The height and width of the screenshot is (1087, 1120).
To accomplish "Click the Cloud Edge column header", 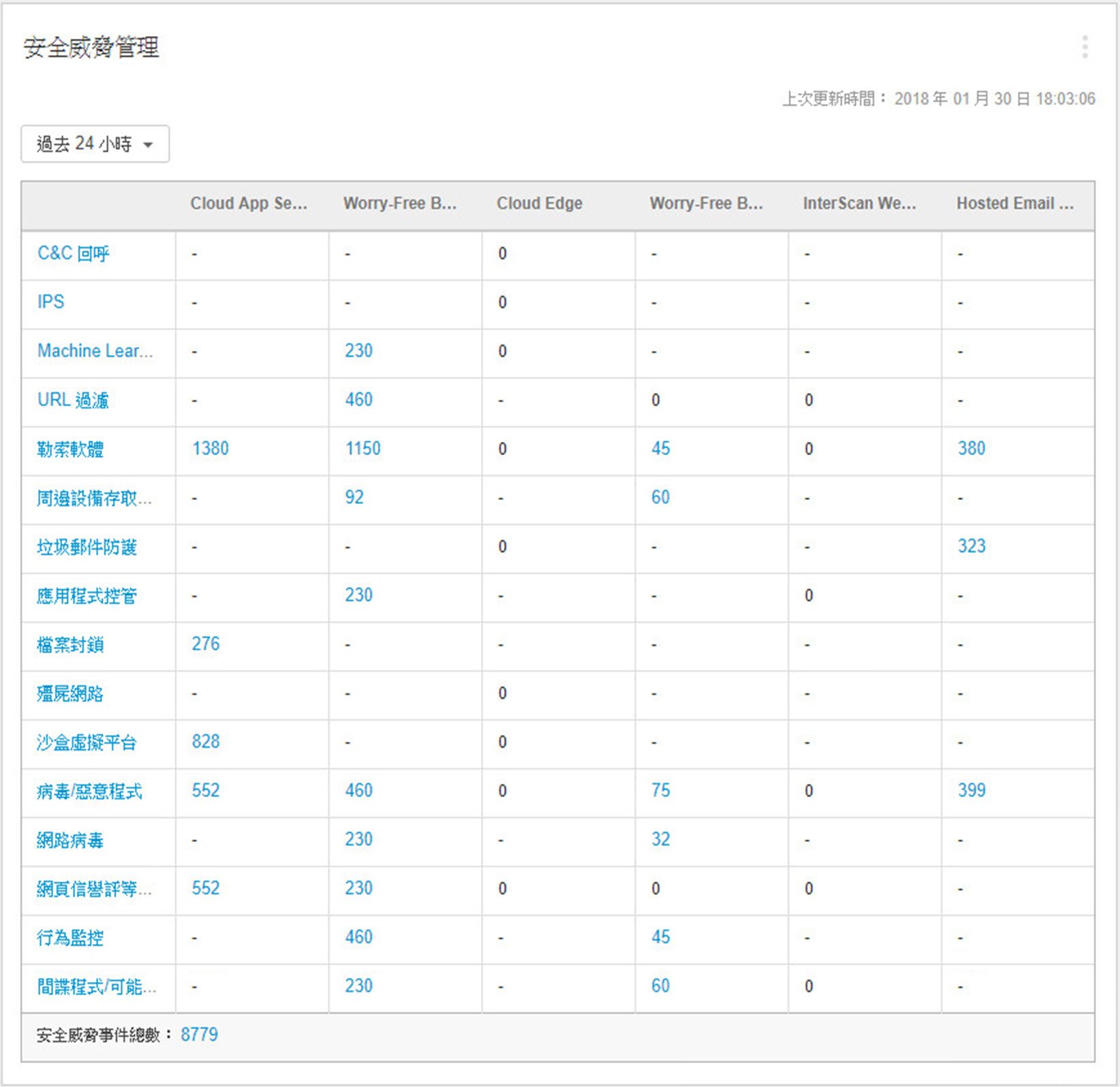I will 539,203.
